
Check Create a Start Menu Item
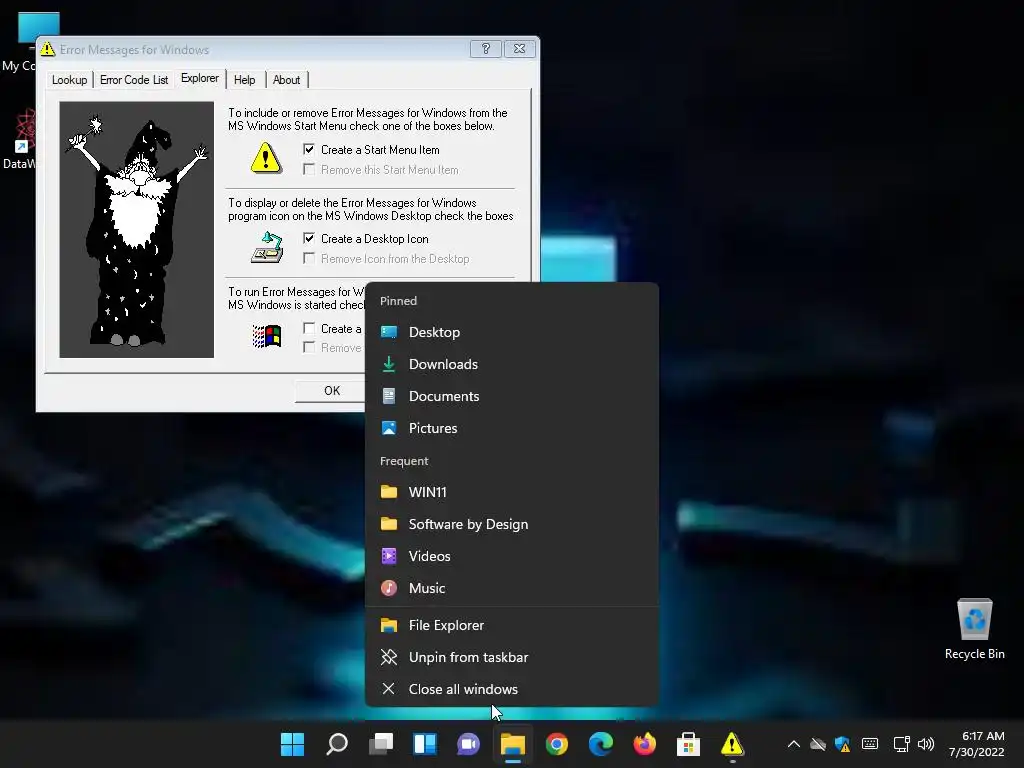309,150
